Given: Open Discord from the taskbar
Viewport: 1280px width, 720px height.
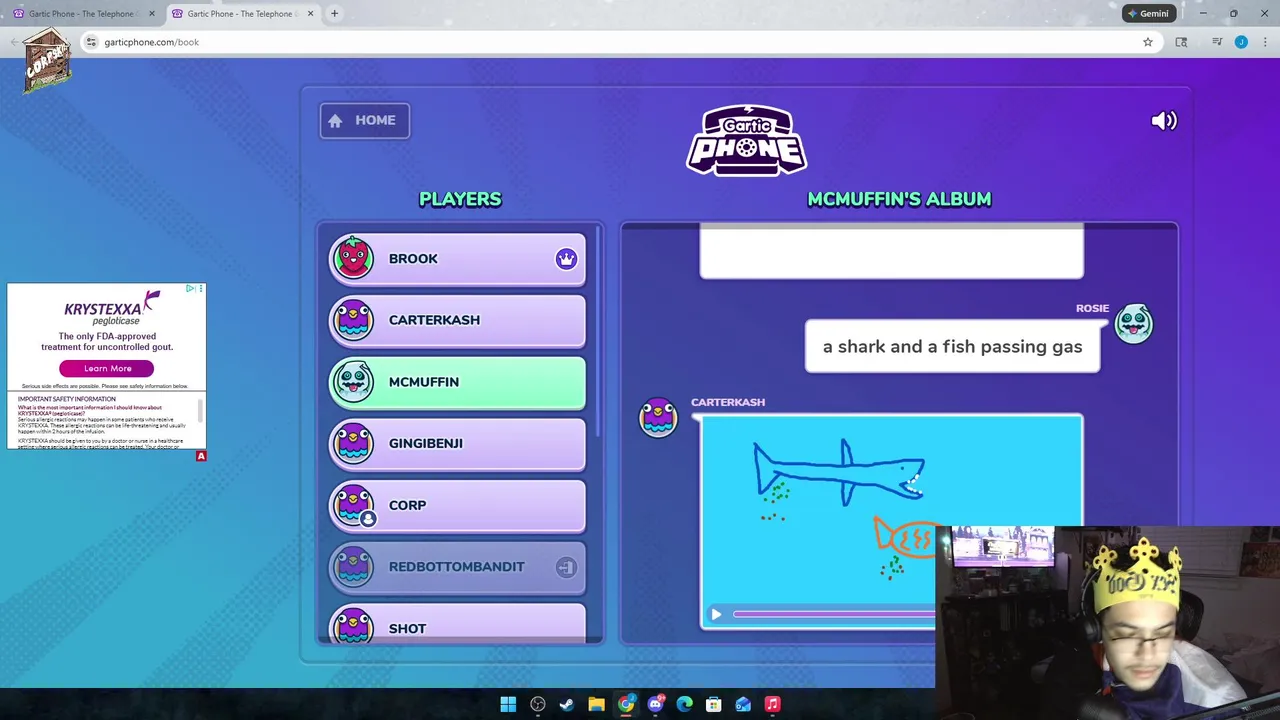Looking at the screenshot, I should [x=655, y=705].
